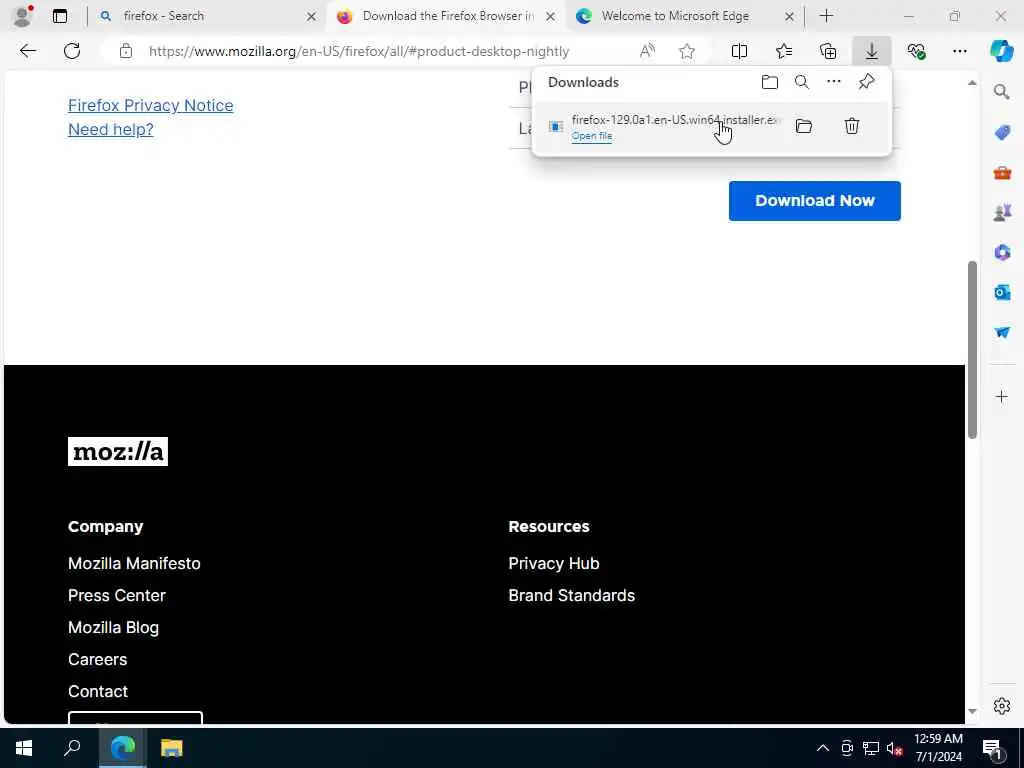
Task: Open sidebar Drop paper-plane icon
Action: [1002, 332]
